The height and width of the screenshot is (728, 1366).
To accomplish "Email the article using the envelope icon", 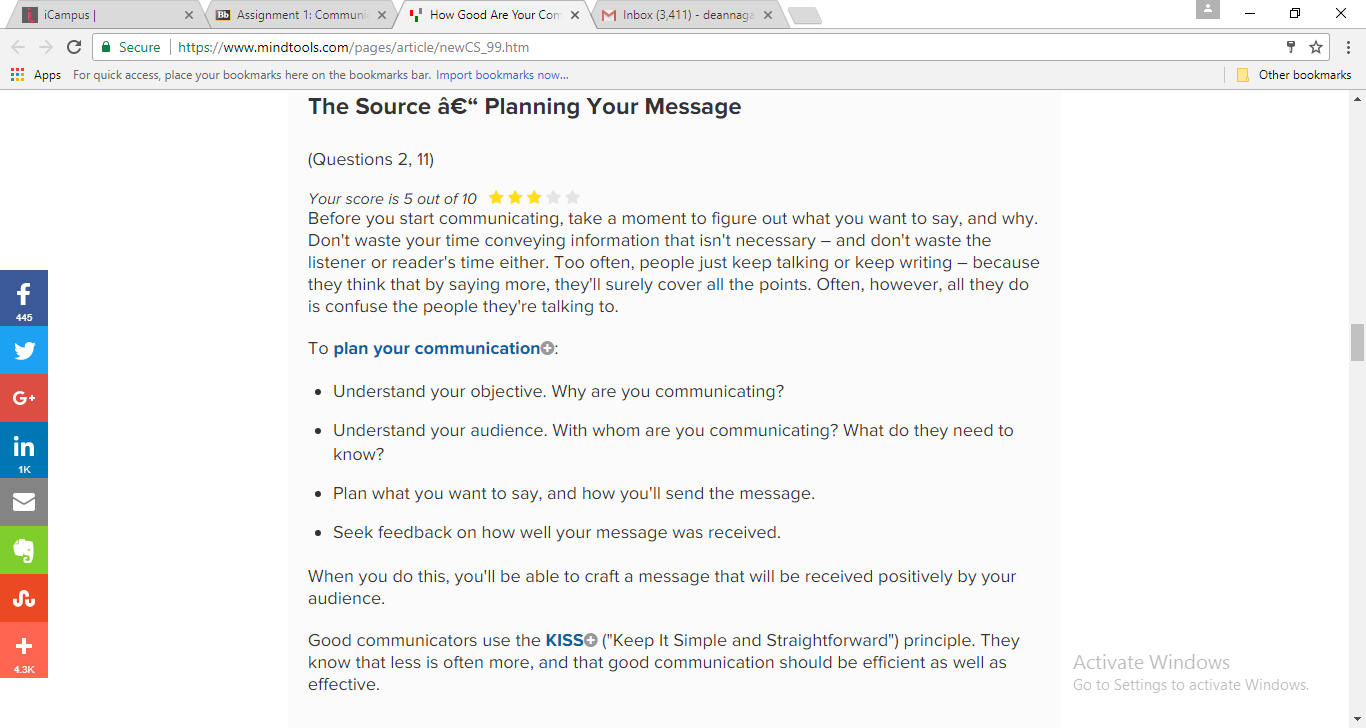I will tap(24, 502).
